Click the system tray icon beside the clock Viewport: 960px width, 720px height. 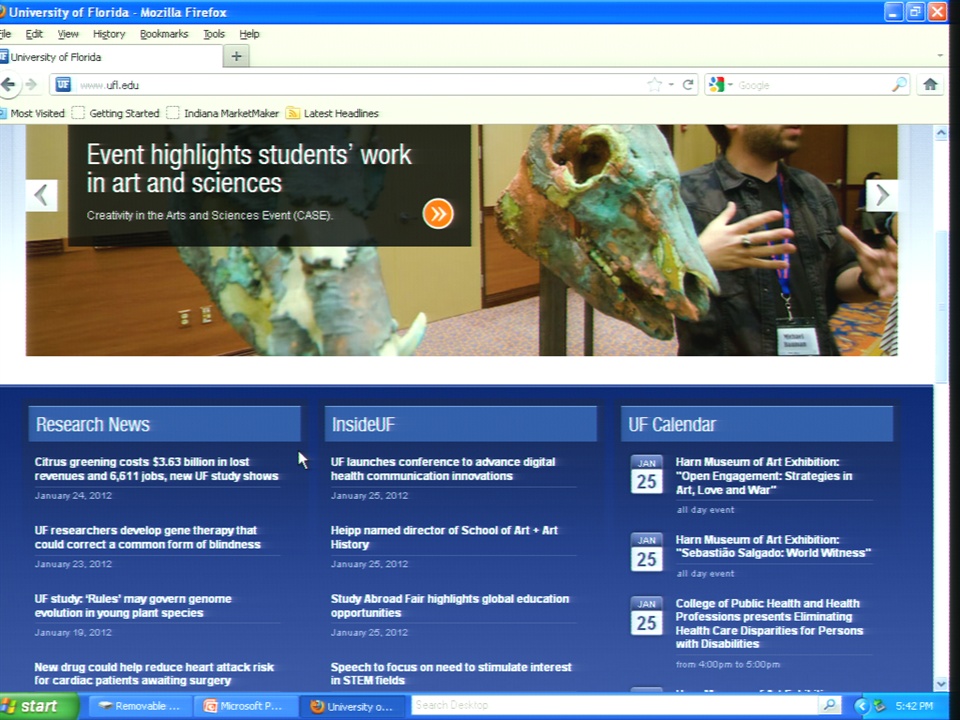point(880,706)
